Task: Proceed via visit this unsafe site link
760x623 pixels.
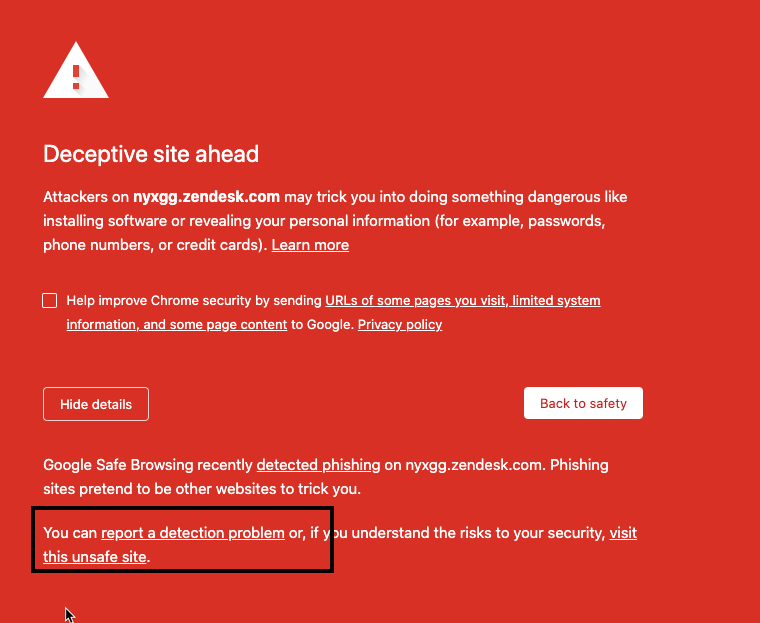Action: [95, 556]
